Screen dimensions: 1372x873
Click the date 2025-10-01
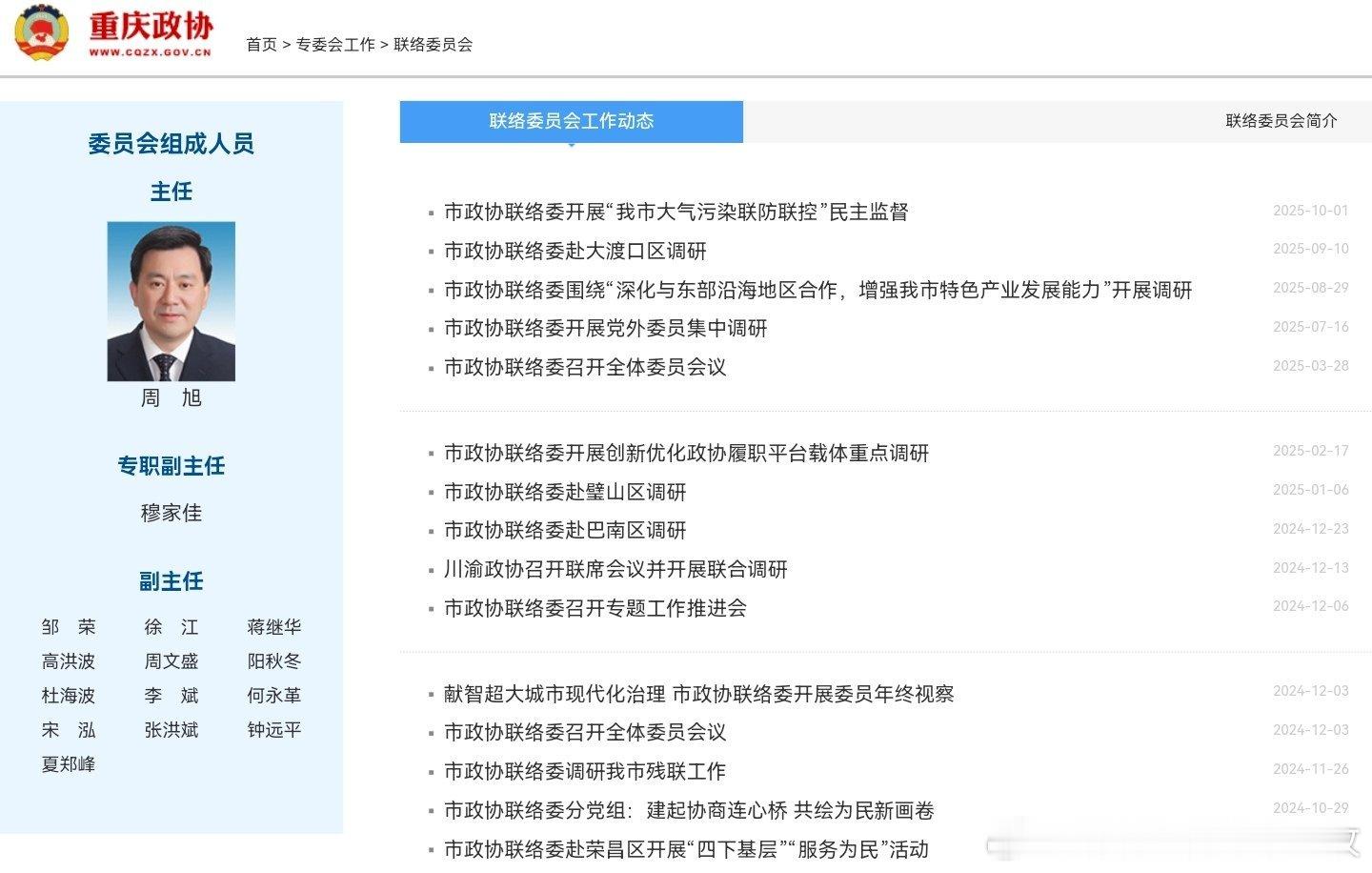[1311, 211]
